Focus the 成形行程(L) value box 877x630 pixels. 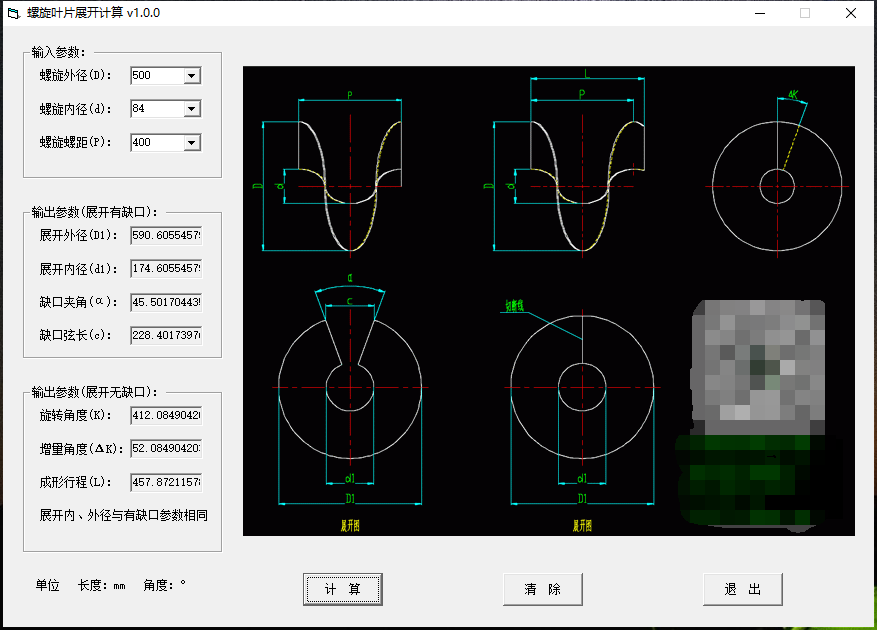click(166, 482)
